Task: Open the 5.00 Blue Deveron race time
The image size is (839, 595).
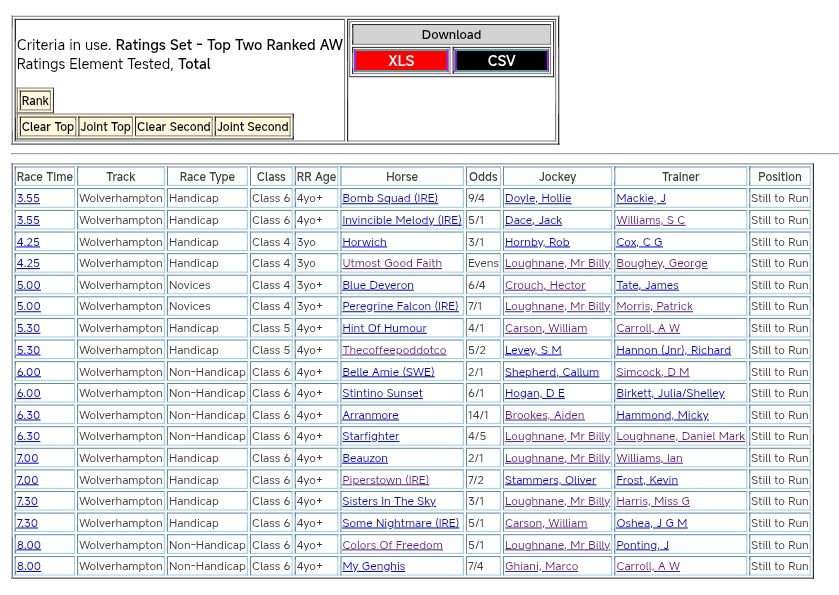Action: tap(28, 285)
